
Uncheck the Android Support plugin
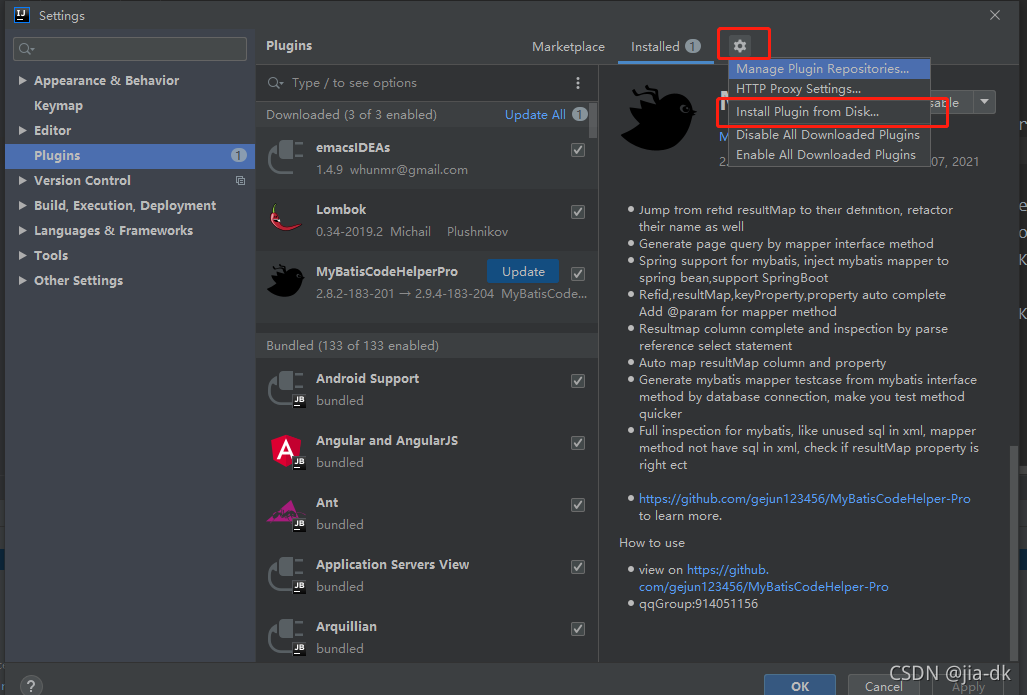click(x=578, y=381)
